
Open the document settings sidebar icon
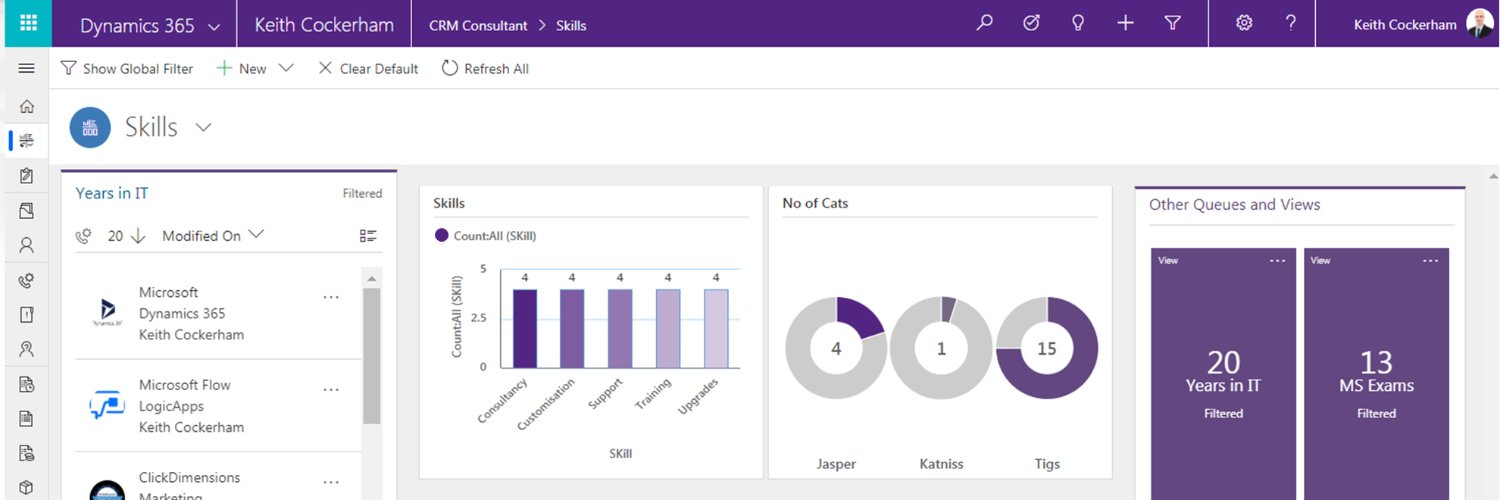click(27, 453)
